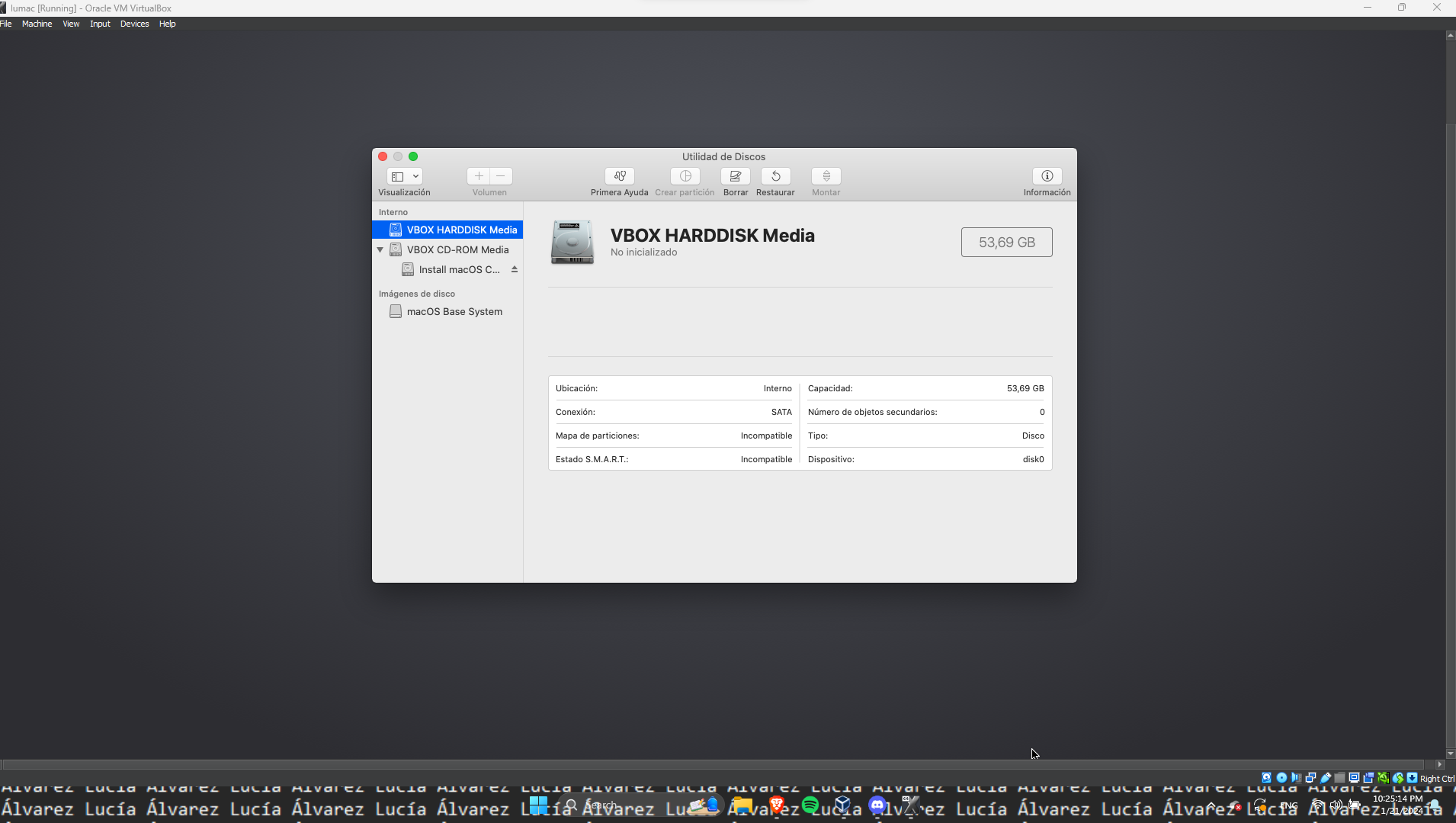Select macOS Base System disk image

click(454, 311)
